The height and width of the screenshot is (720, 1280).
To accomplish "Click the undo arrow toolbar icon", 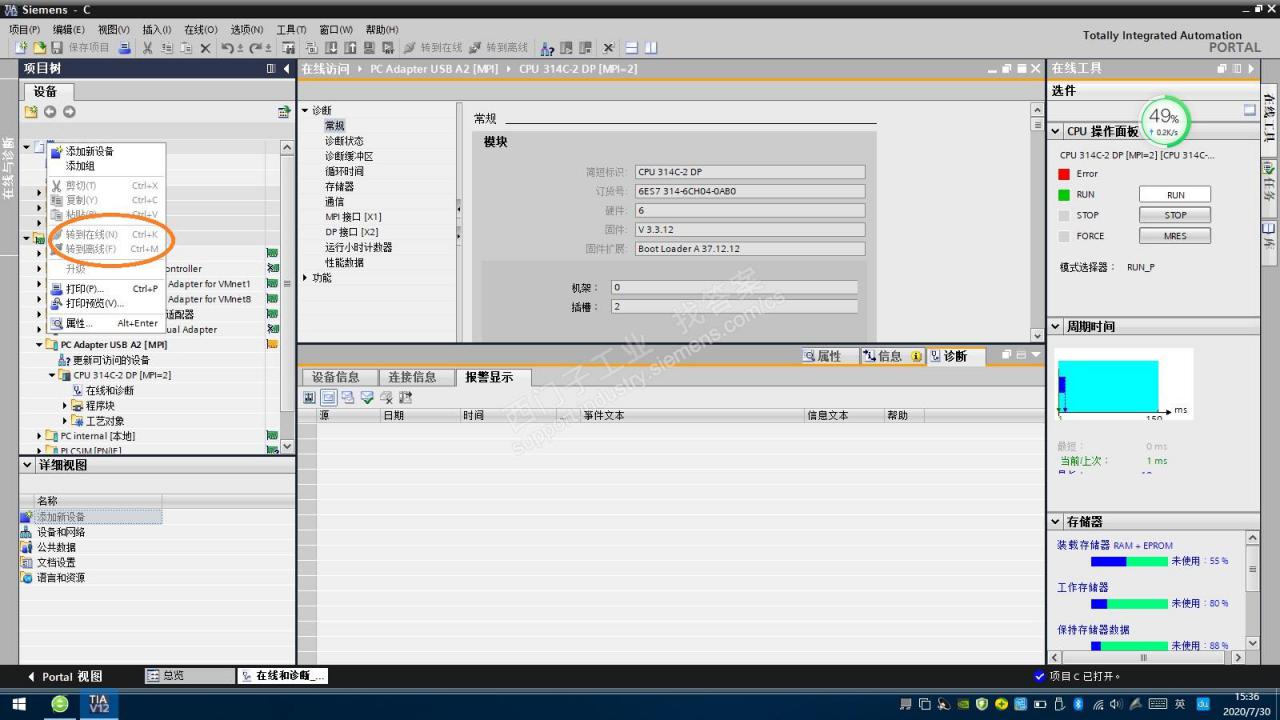I will [x=227, y=48].
